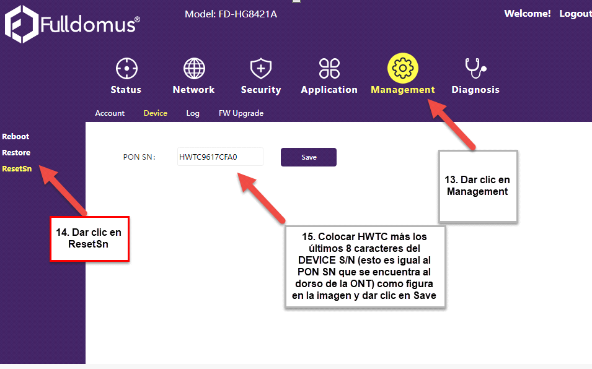The image size is (592, 369).
Task: Click the Save button
Action: tap(308, 157)
